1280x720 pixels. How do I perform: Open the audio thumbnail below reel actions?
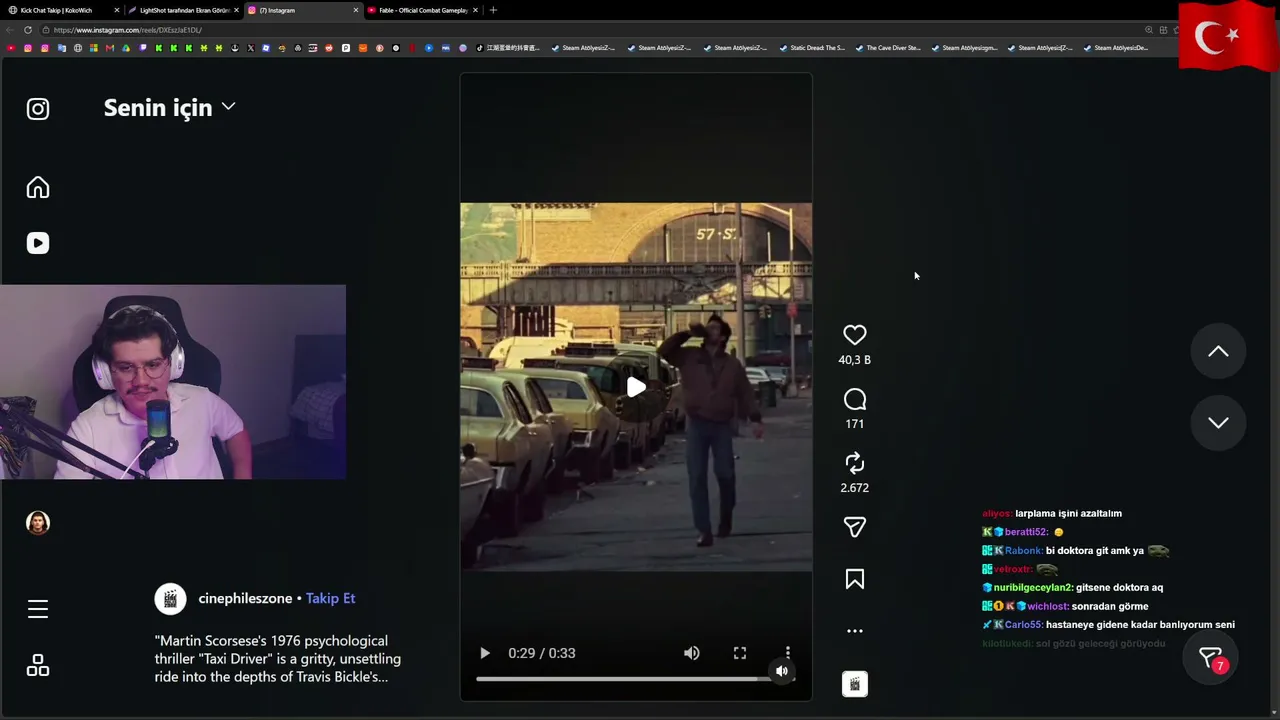point(855,684)
